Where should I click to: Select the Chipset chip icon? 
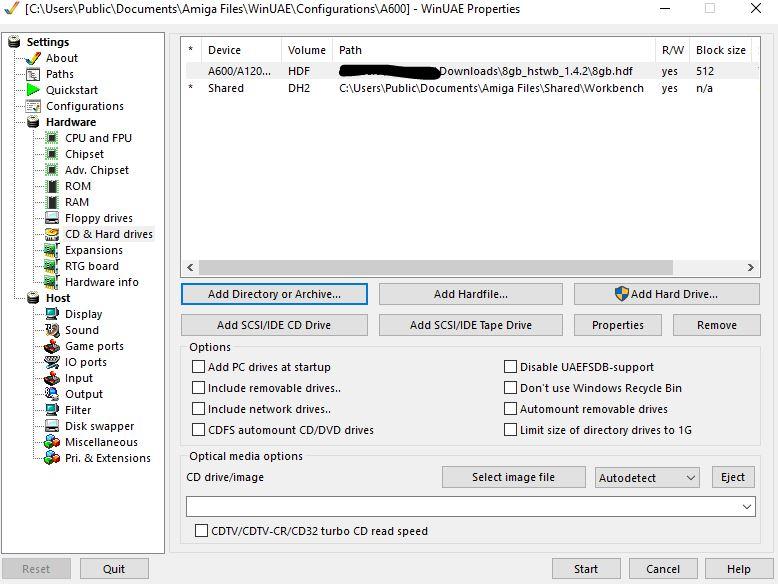(x=52, y=154)
